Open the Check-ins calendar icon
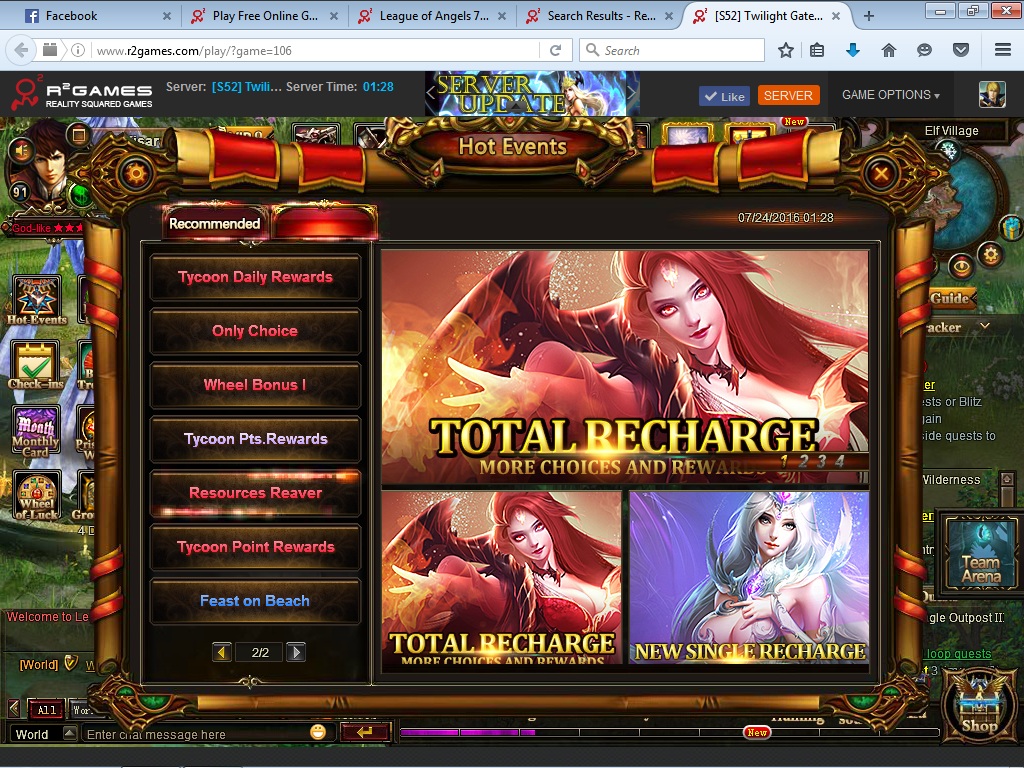Screen dimensions: 1024x768 pyautogui.click(x=36, y=364)
